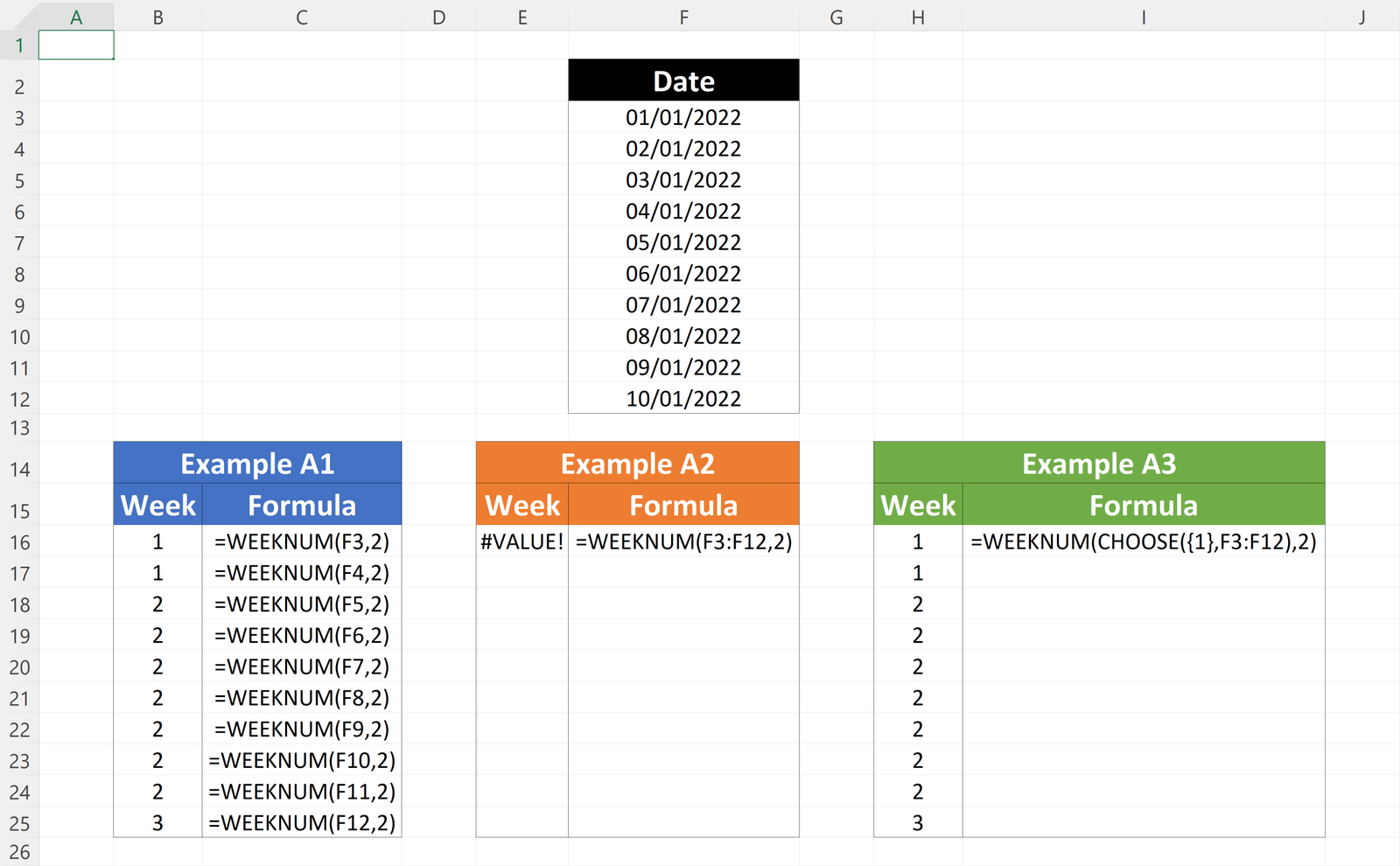1400x866 pixels.
Task: Click row 26 header number
Action: (x=19, y=852)
